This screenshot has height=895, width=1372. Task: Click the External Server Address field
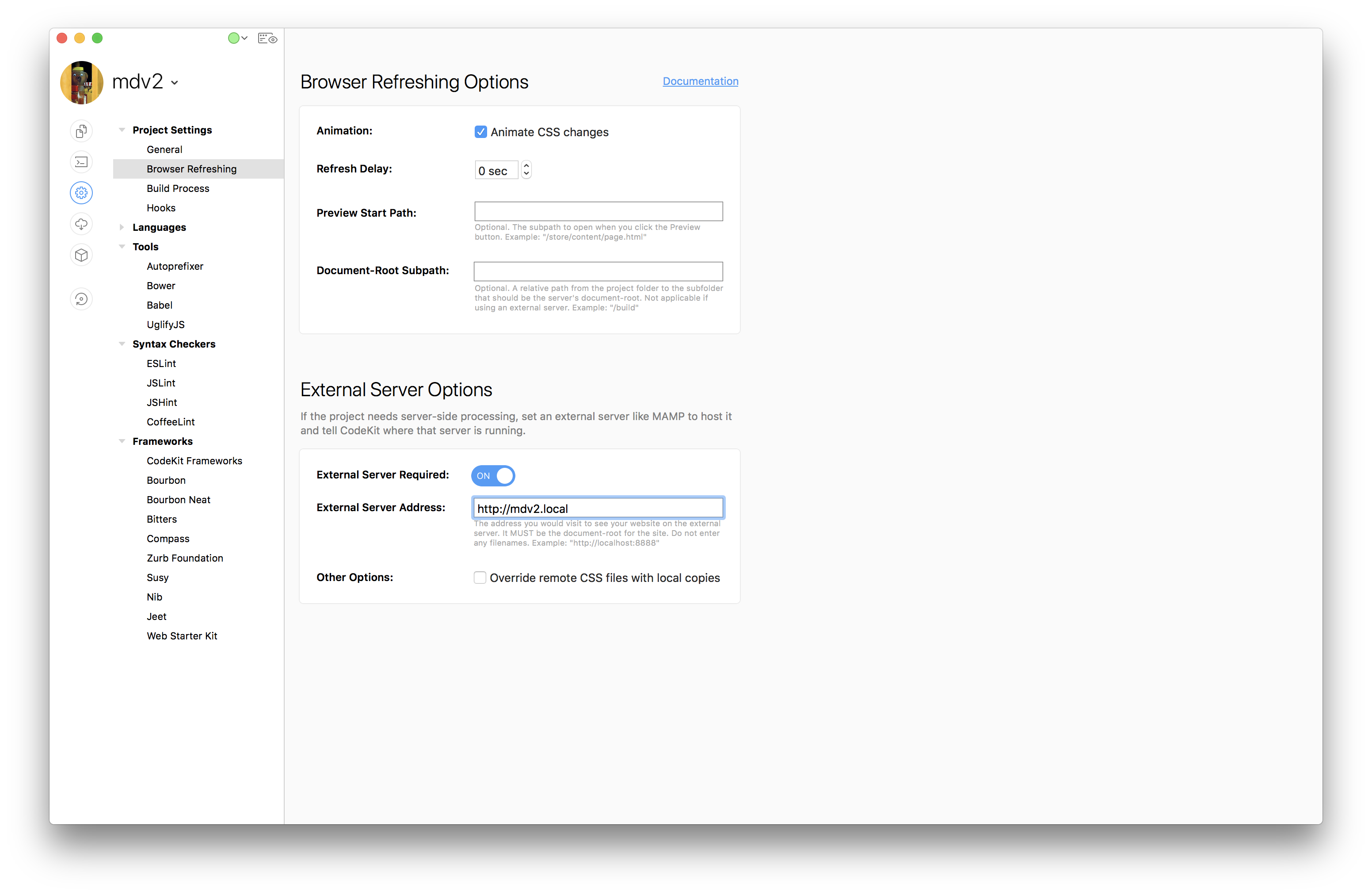click(x=598, y=508)
